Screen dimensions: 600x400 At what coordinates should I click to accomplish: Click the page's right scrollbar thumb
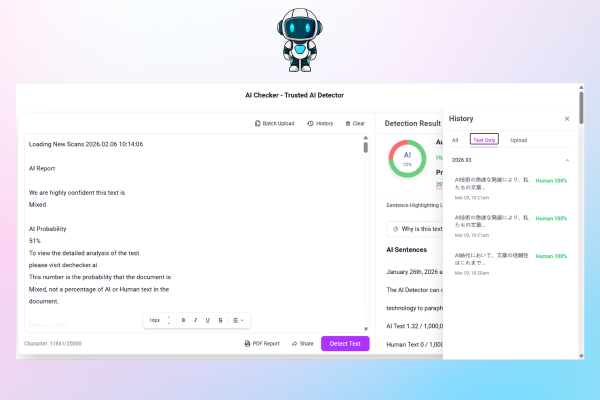pyautogui.click(x=581, y=108)
